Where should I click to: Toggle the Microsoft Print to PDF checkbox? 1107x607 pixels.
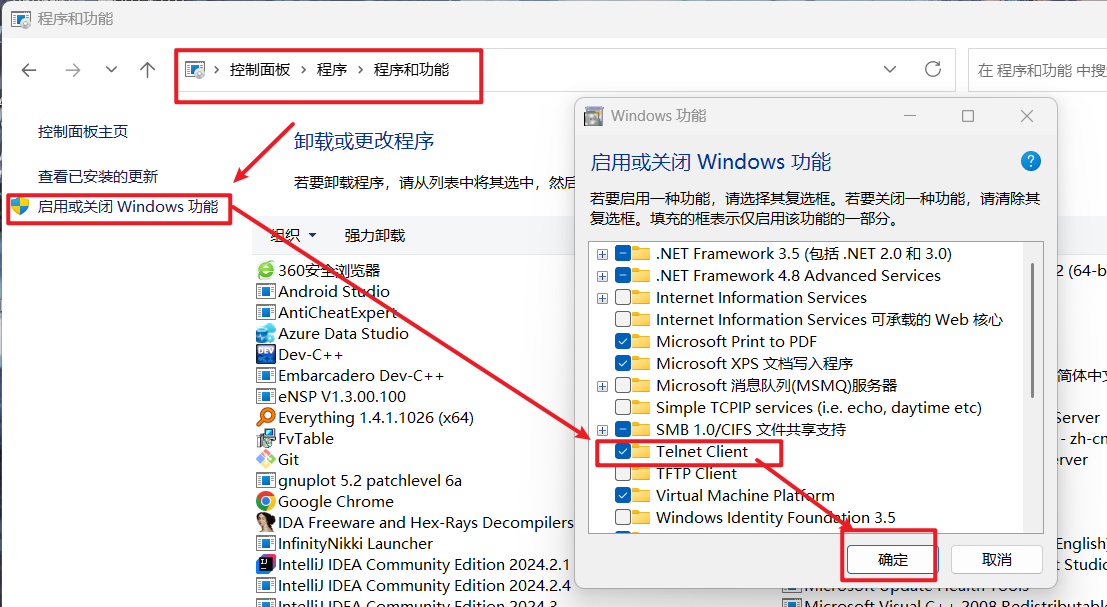623,341
